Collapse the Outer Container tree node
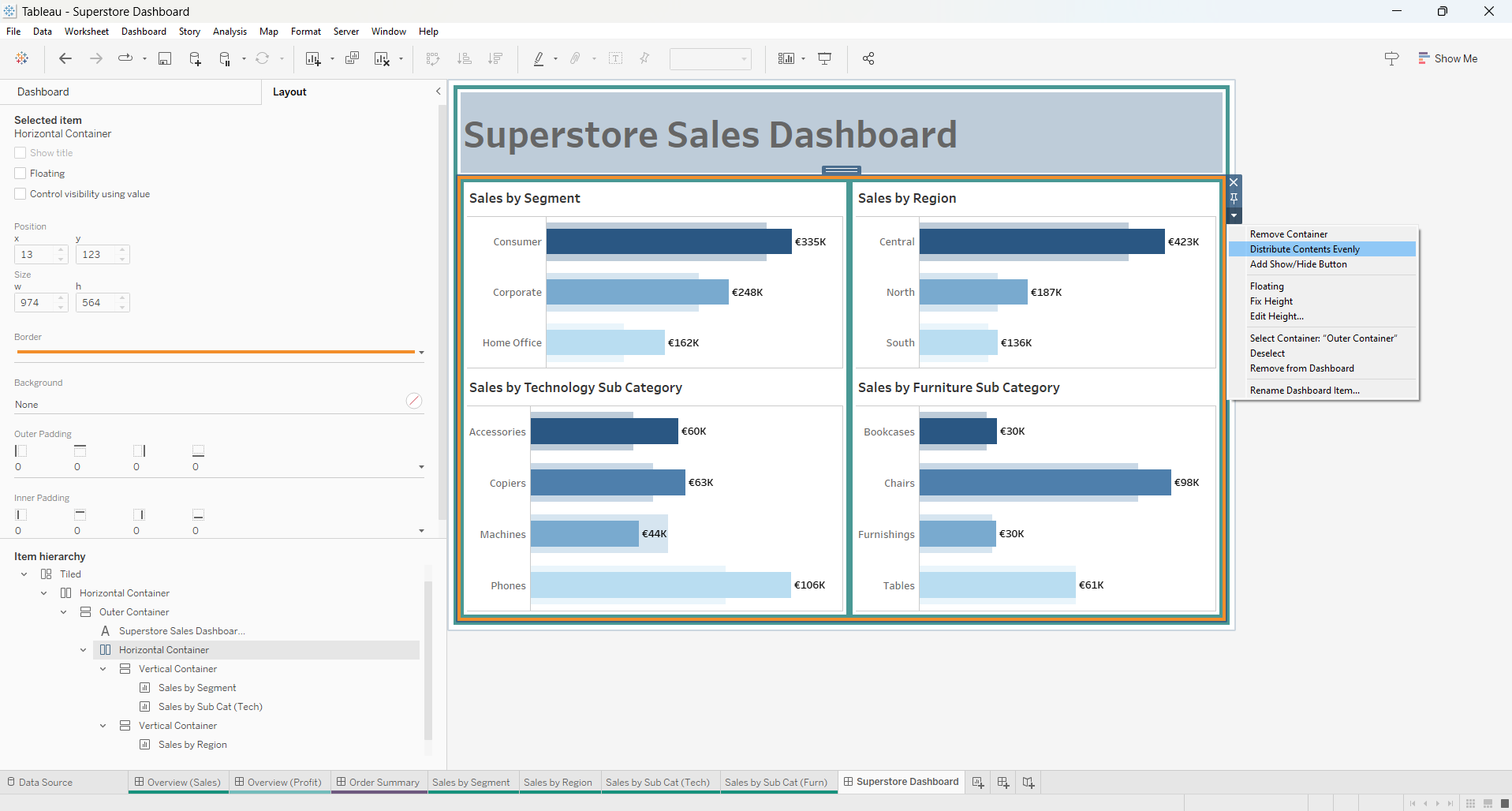Viewport: 1512px width, 811px height. (x=64, y=612)
